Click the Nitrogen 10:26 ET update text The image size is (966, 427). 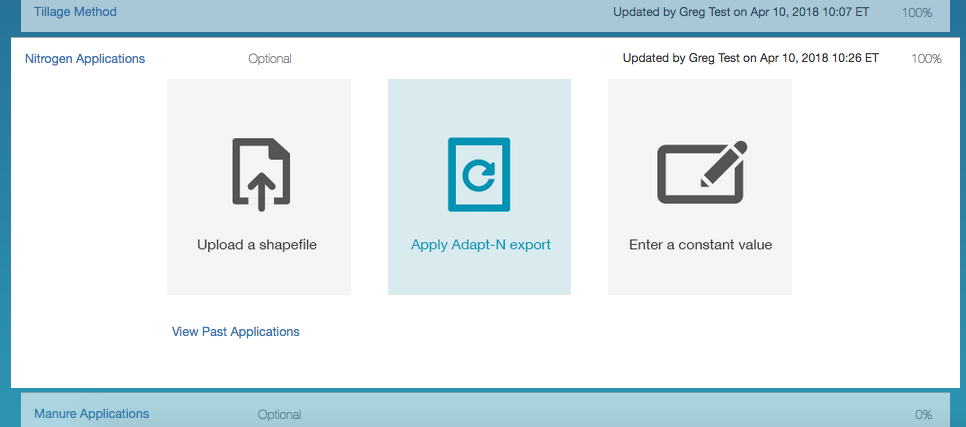tap(750, 58)
